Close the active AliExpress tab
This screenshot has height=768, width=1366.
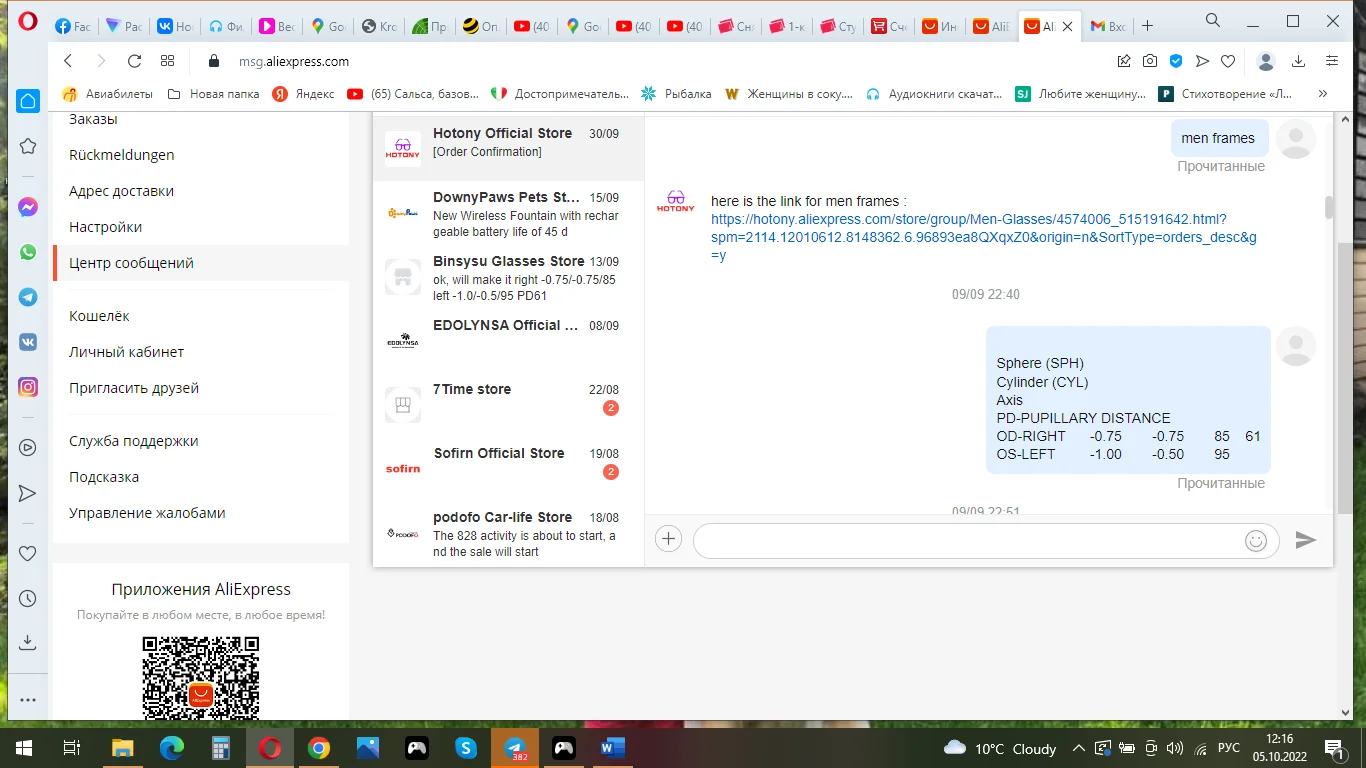tap(1068, 27)
